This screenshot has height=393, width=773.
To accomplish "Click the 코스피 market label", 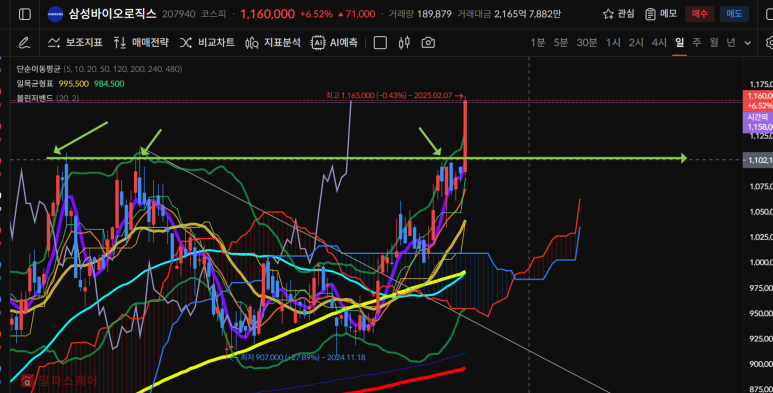I will (212, 14).
